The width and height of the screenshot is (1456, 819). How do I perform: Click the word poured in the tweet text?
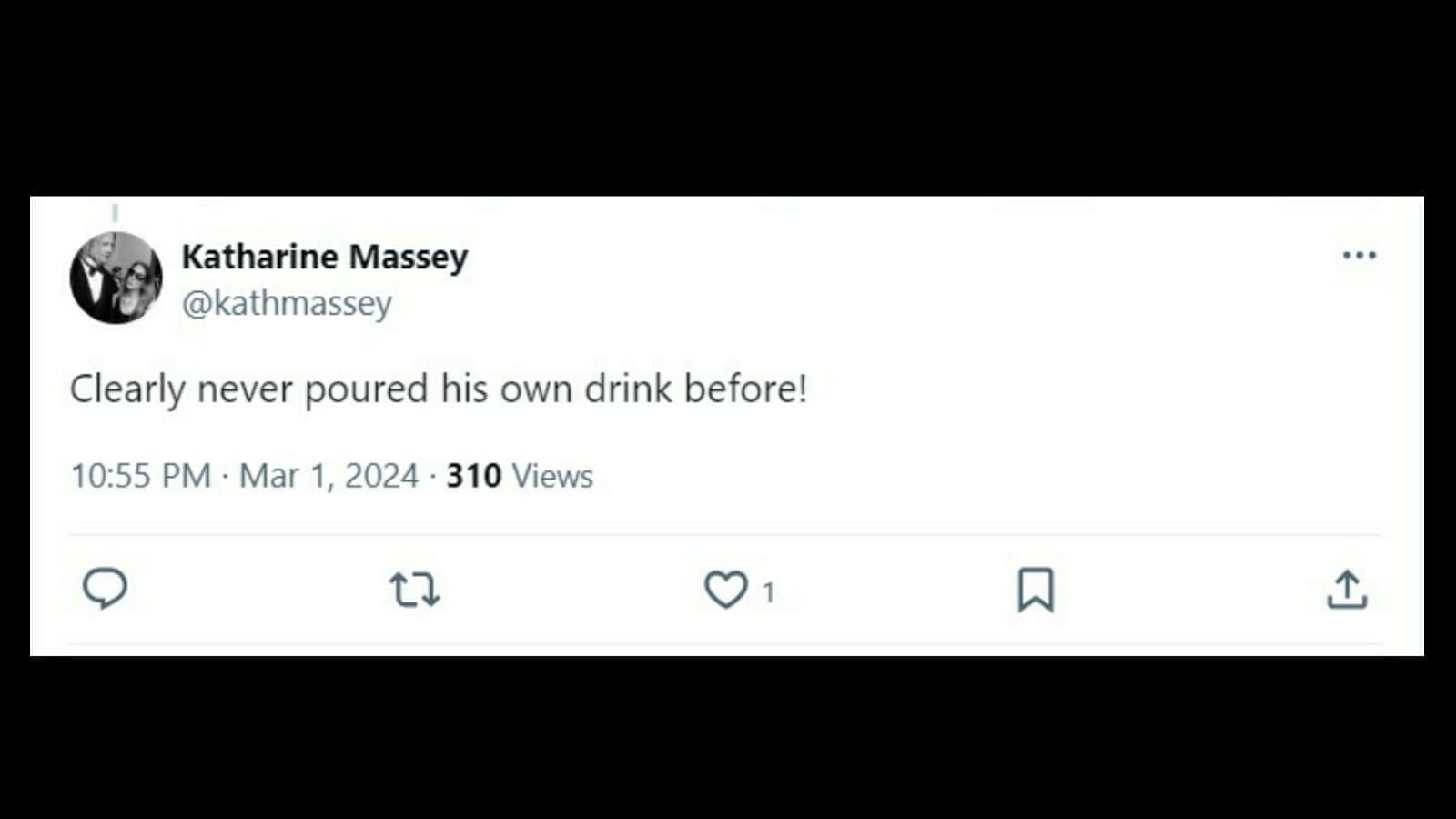coord(366,390)
